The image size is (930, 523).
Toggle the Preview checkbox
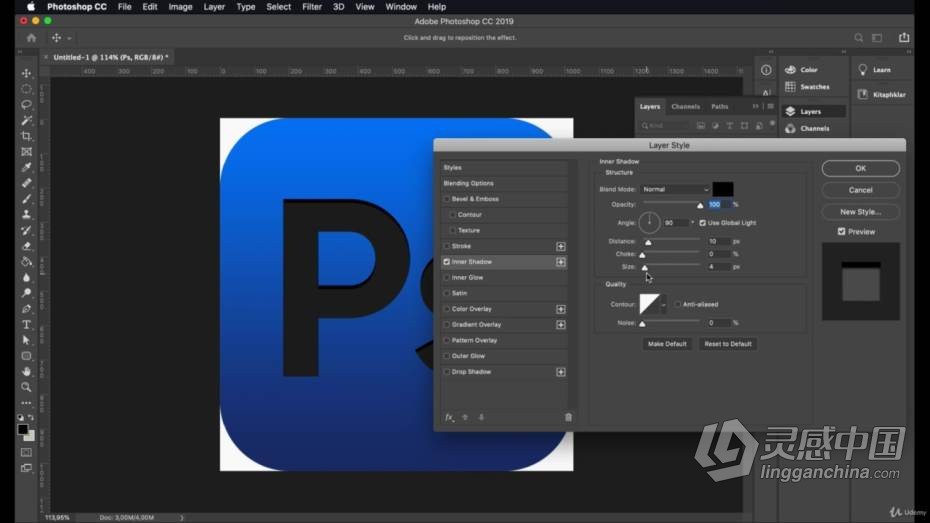tap(841, 232)
